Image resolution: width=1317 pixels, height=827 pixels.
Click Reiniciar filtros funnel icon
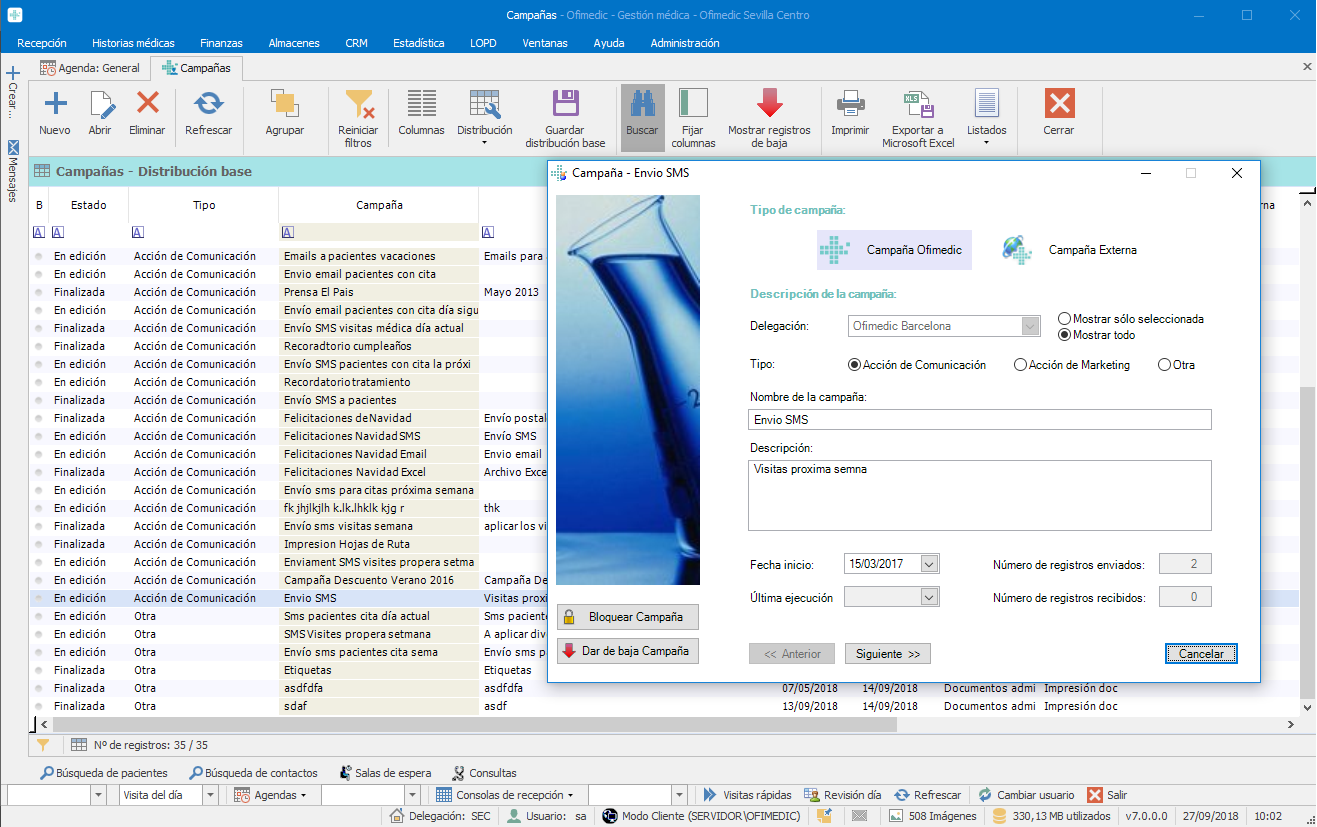click(358, 104)
